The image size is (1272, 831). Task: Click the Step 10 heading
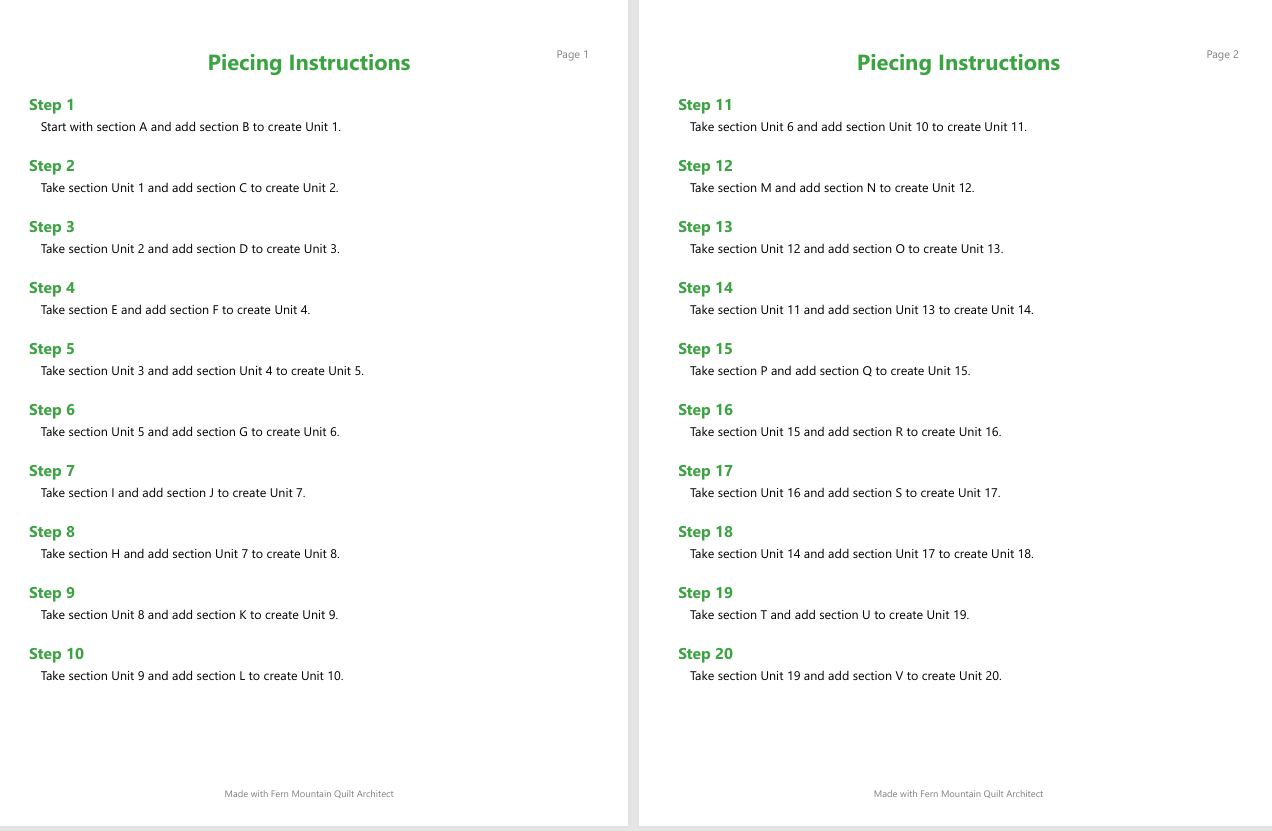pos(56,654)
